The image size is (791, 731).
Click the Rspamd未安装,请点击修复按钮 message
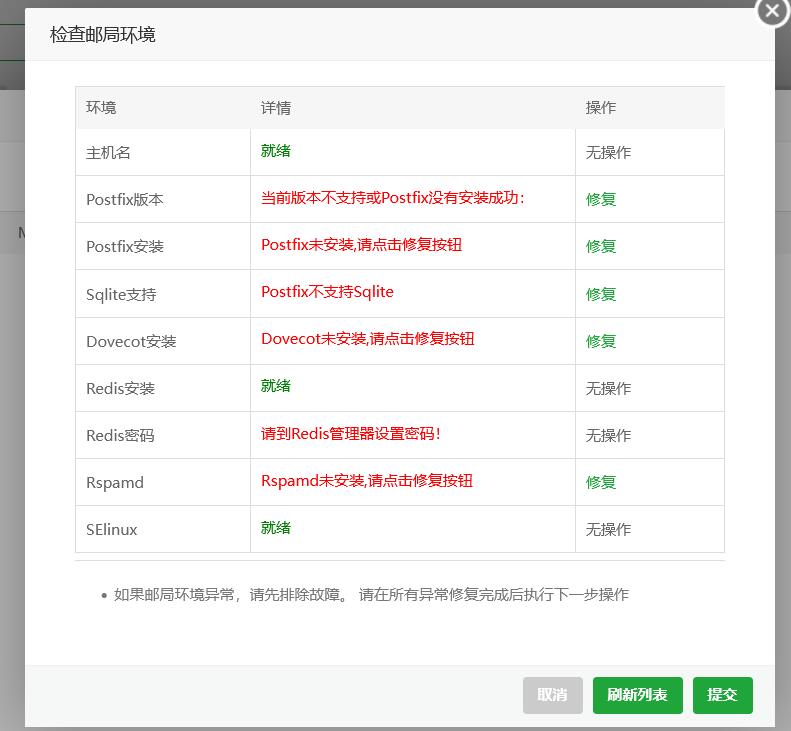point(367,481)
